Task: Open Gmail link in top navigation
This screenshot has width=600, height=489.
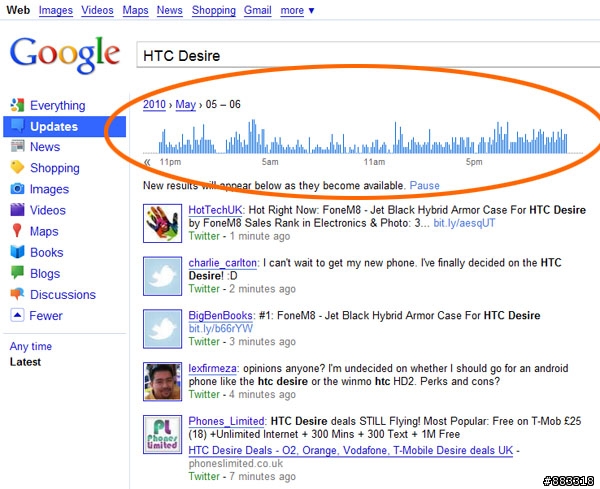Action: 258,10
